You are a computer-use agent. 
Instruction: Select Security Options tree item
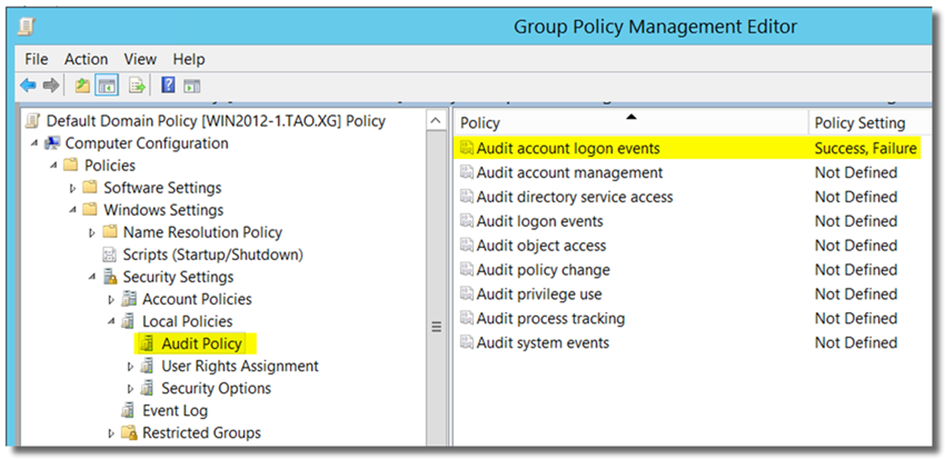pos(215,388)
